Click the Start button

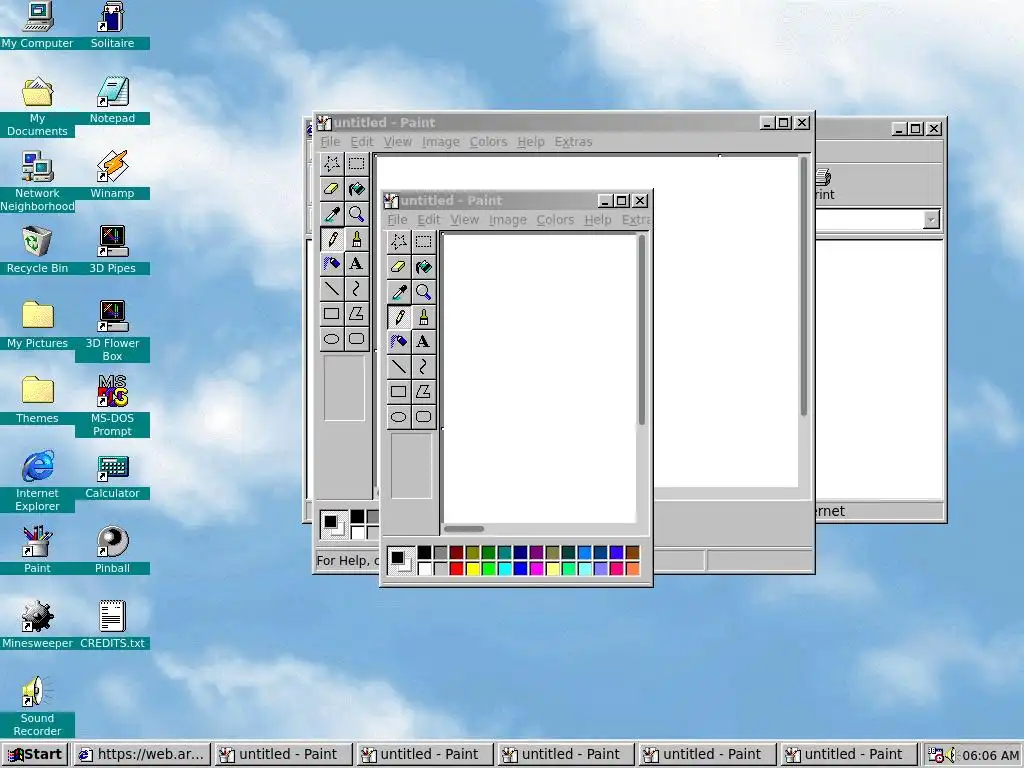coord(35,754)
